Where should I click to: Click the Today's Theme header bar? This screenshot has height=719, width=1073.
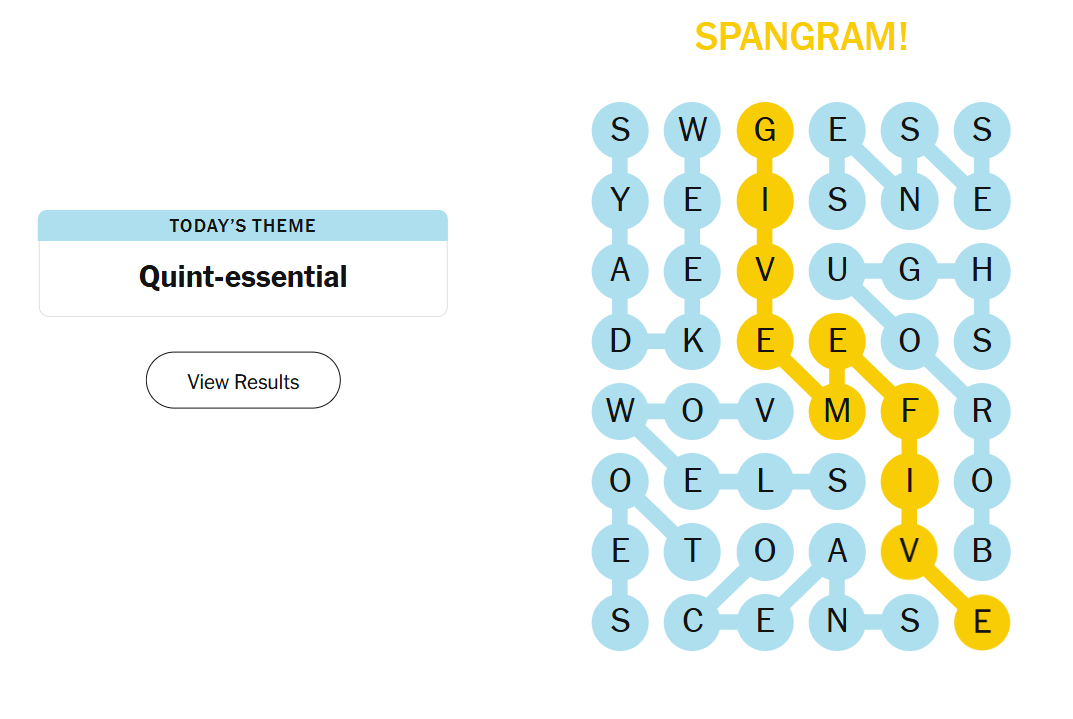(x=243, y=226)
